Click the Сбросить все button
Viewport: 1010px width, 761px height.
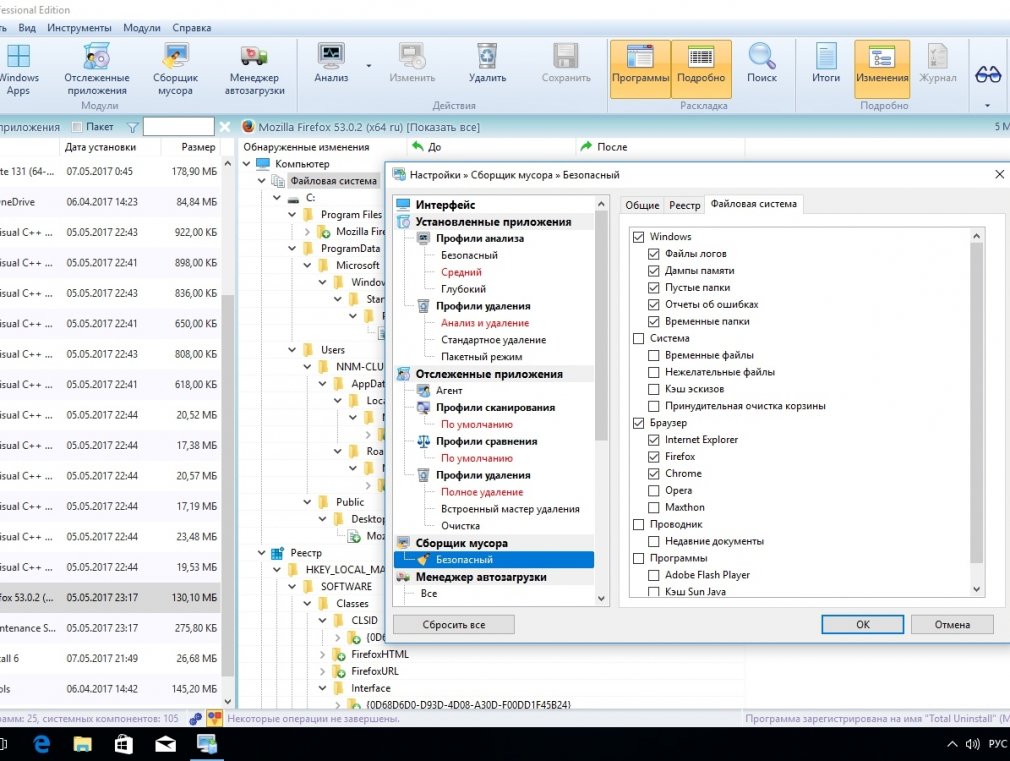pyautogui.click(x=453, y=624)
